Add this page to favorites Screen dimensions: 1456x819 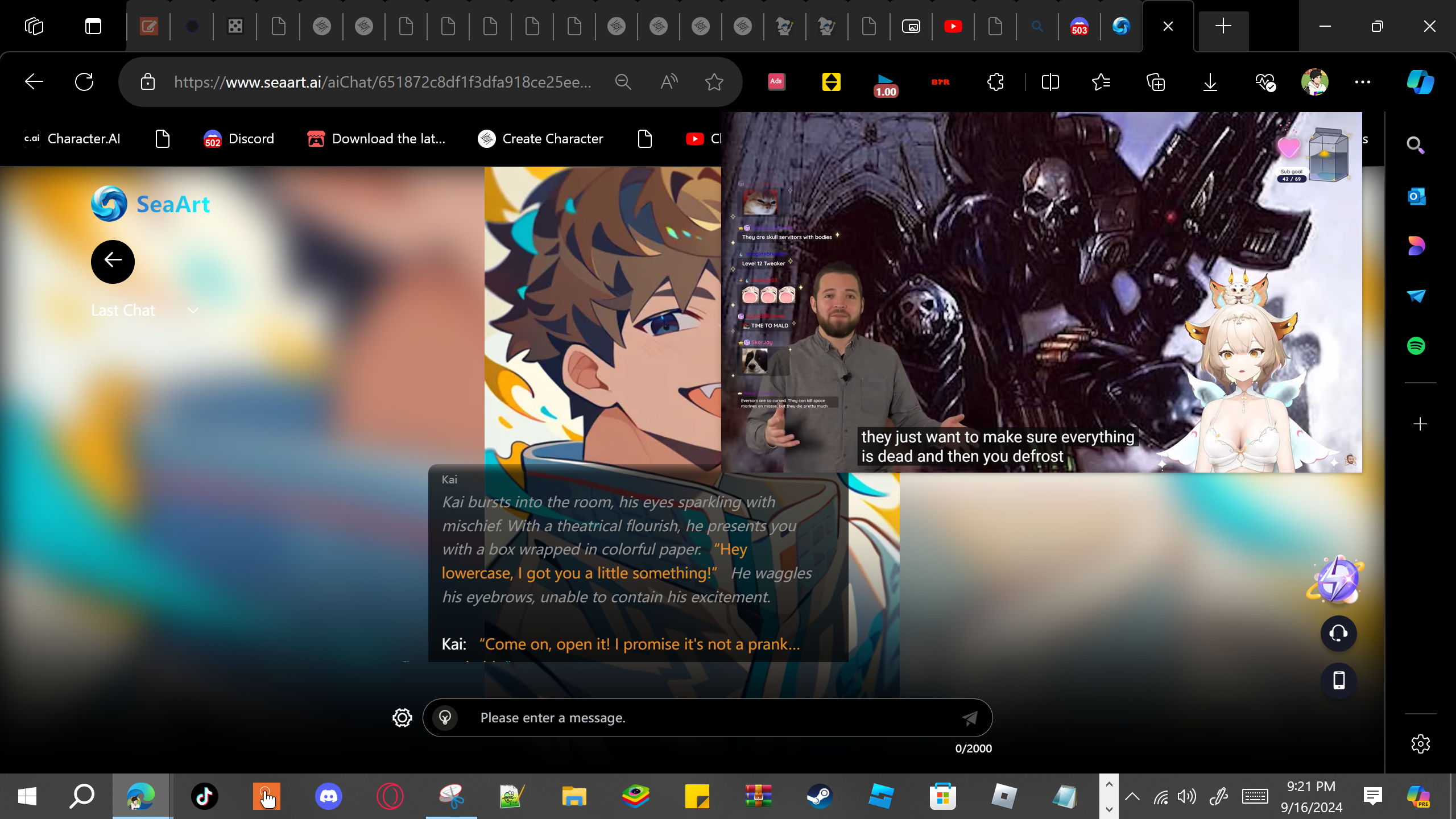tap(714, 82)
